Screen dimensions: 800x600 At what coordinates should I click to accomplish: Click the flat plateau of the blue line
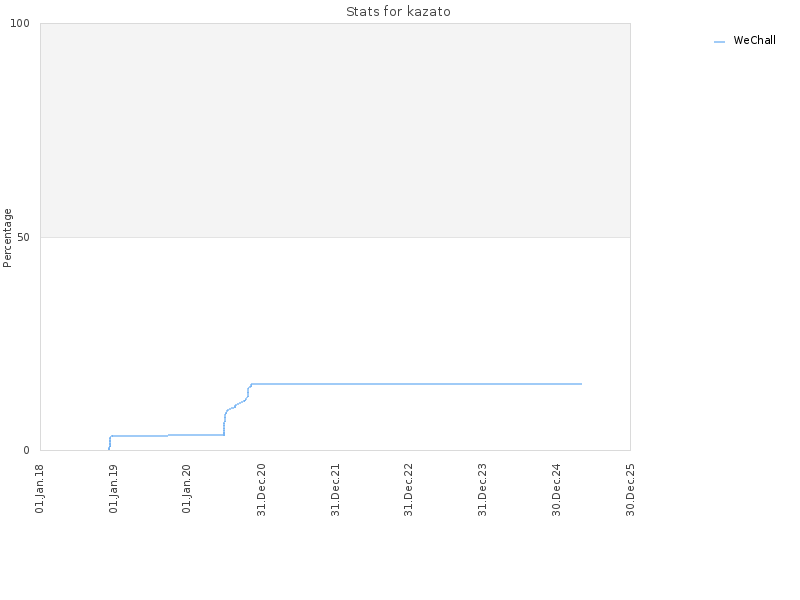(x=416, y=384)
